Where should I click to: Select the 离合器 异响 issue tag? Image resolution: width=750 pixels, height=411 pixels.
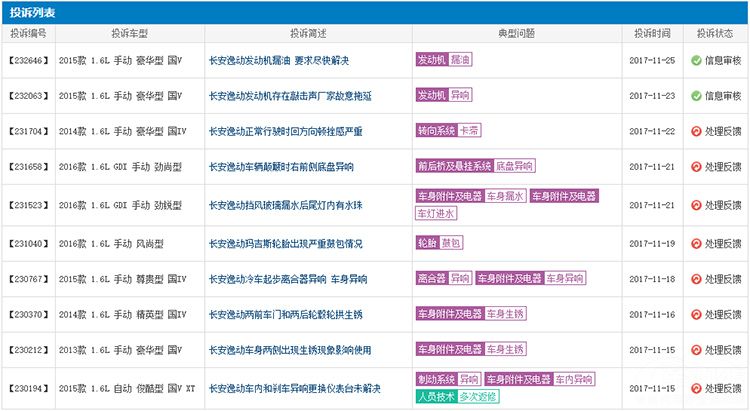pyautogui.click(x=444, y=278)
